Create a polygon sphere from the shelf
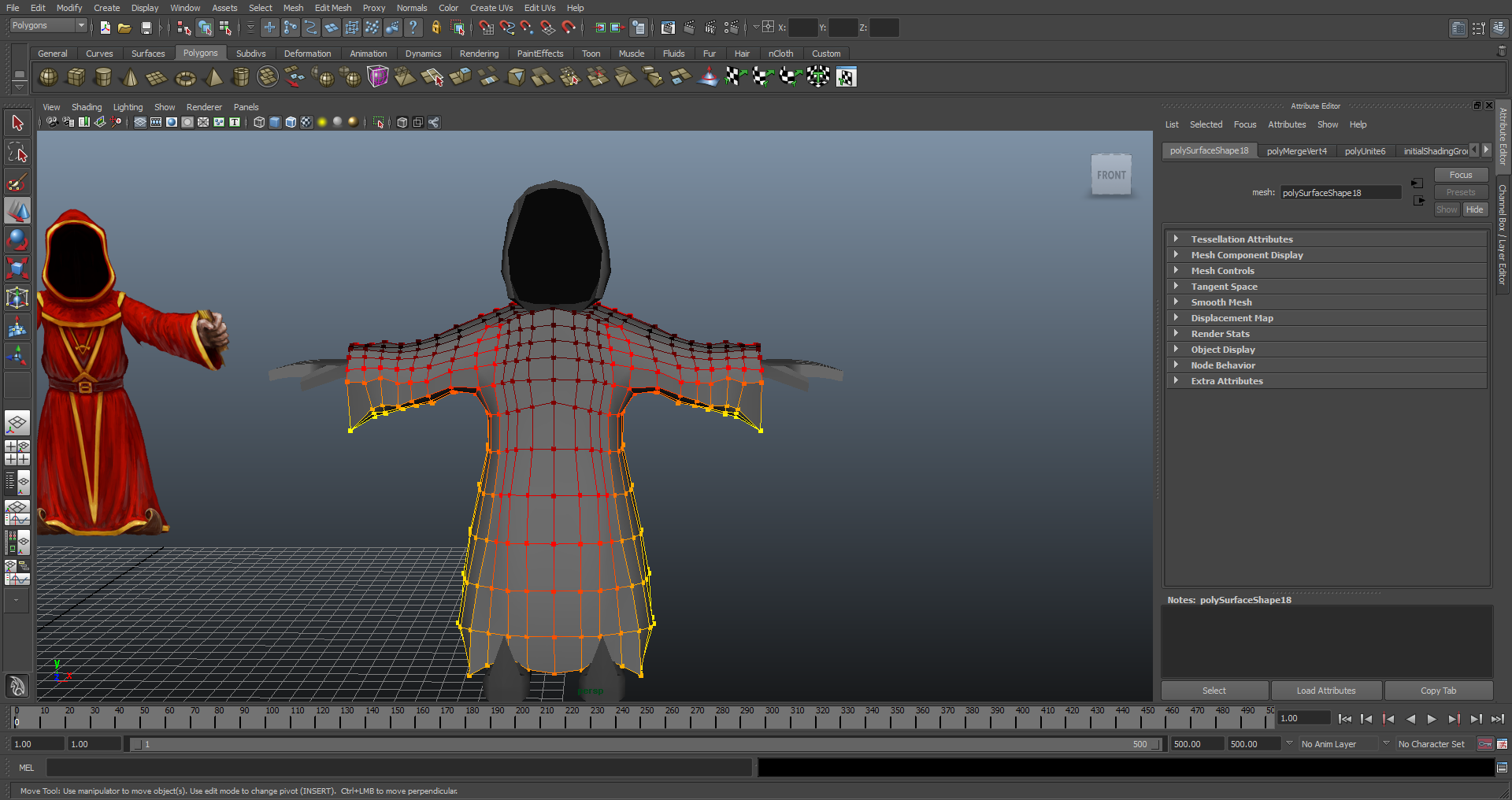The height and width of the screenshot is (800, 1512). coord(48,77)
